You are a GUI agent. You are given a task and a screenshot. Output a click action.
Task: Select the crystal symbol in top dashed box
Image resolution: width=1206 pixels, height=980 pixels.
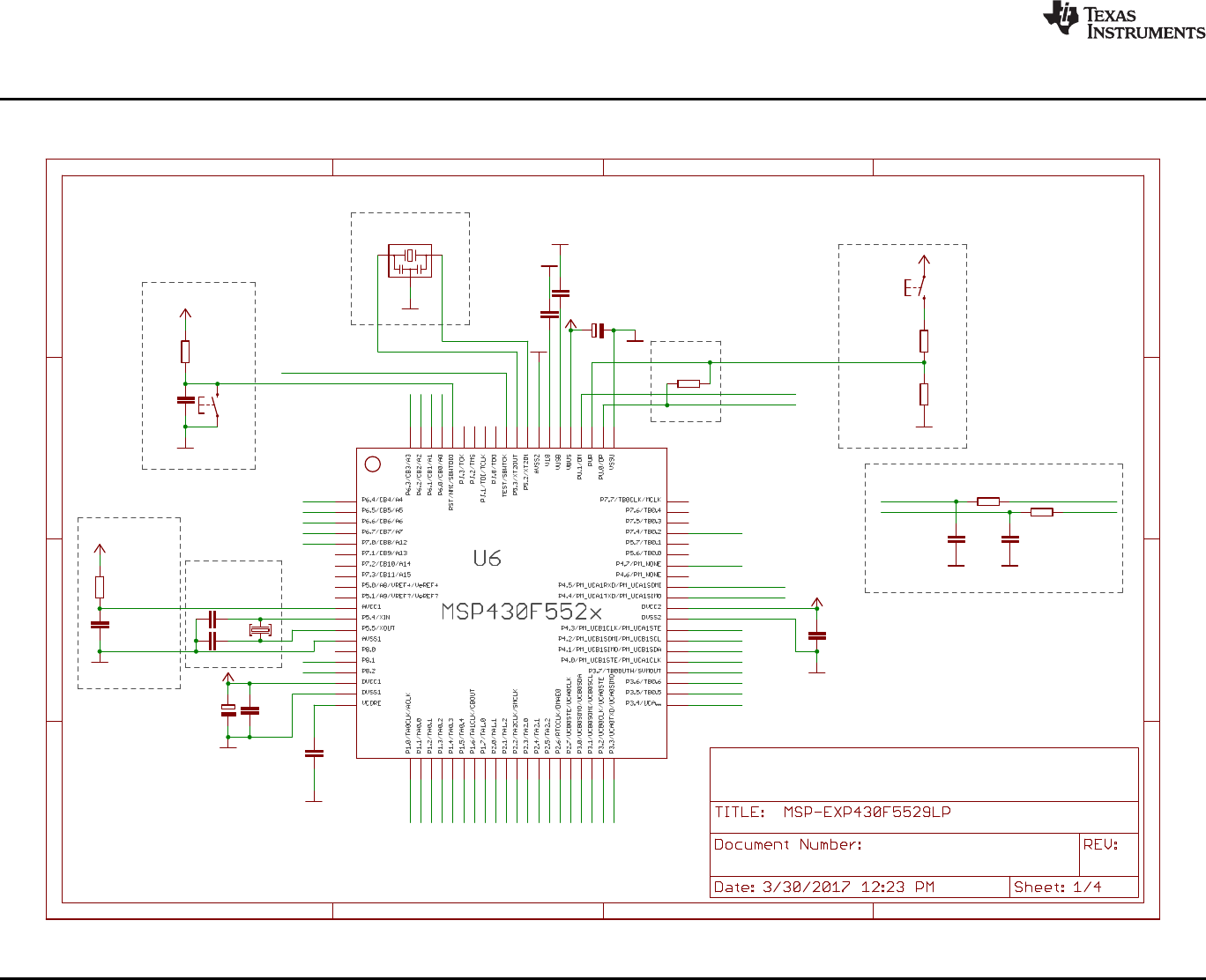point(410,261)
